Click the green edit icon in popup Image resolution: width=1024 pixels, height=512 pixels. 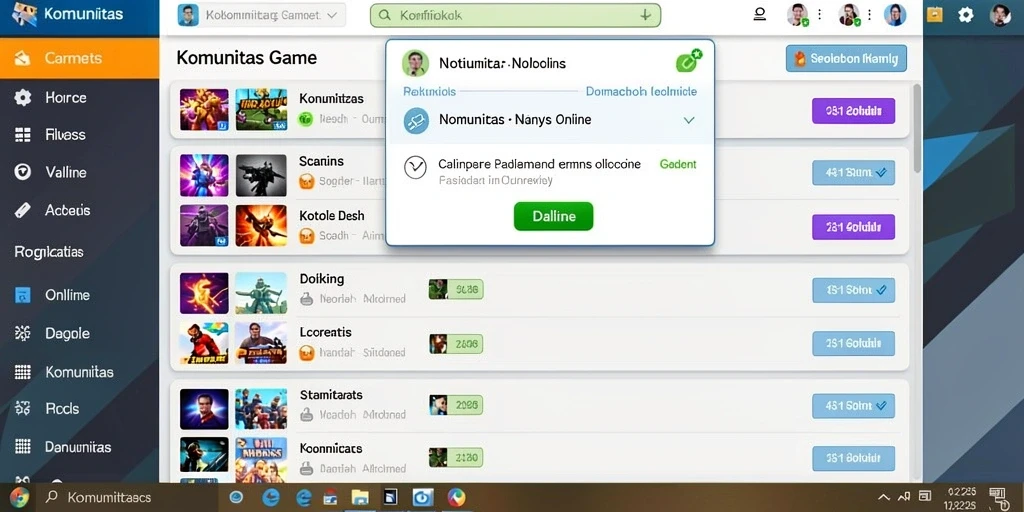(x=687, y=61)
